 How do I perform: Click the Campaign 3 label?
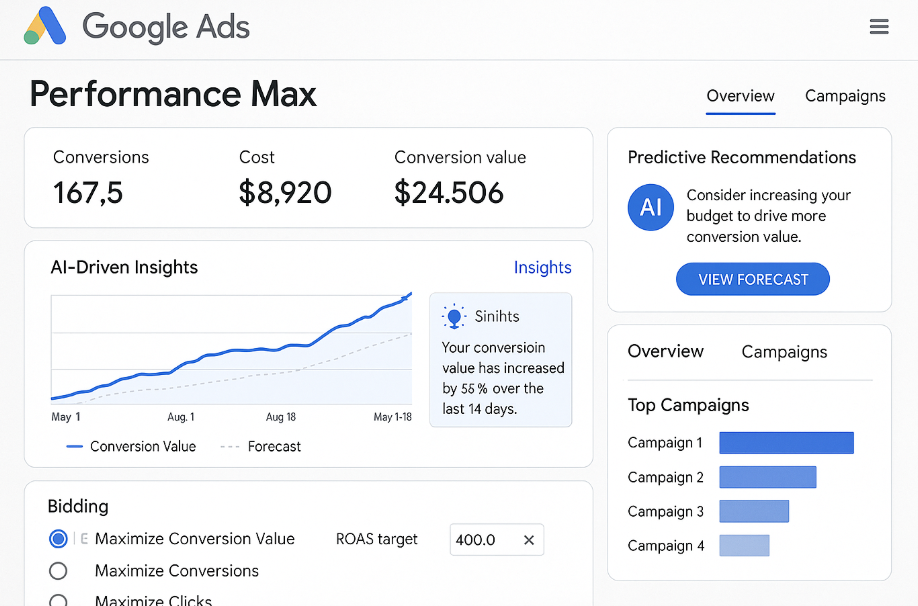[x=666, y=512]
